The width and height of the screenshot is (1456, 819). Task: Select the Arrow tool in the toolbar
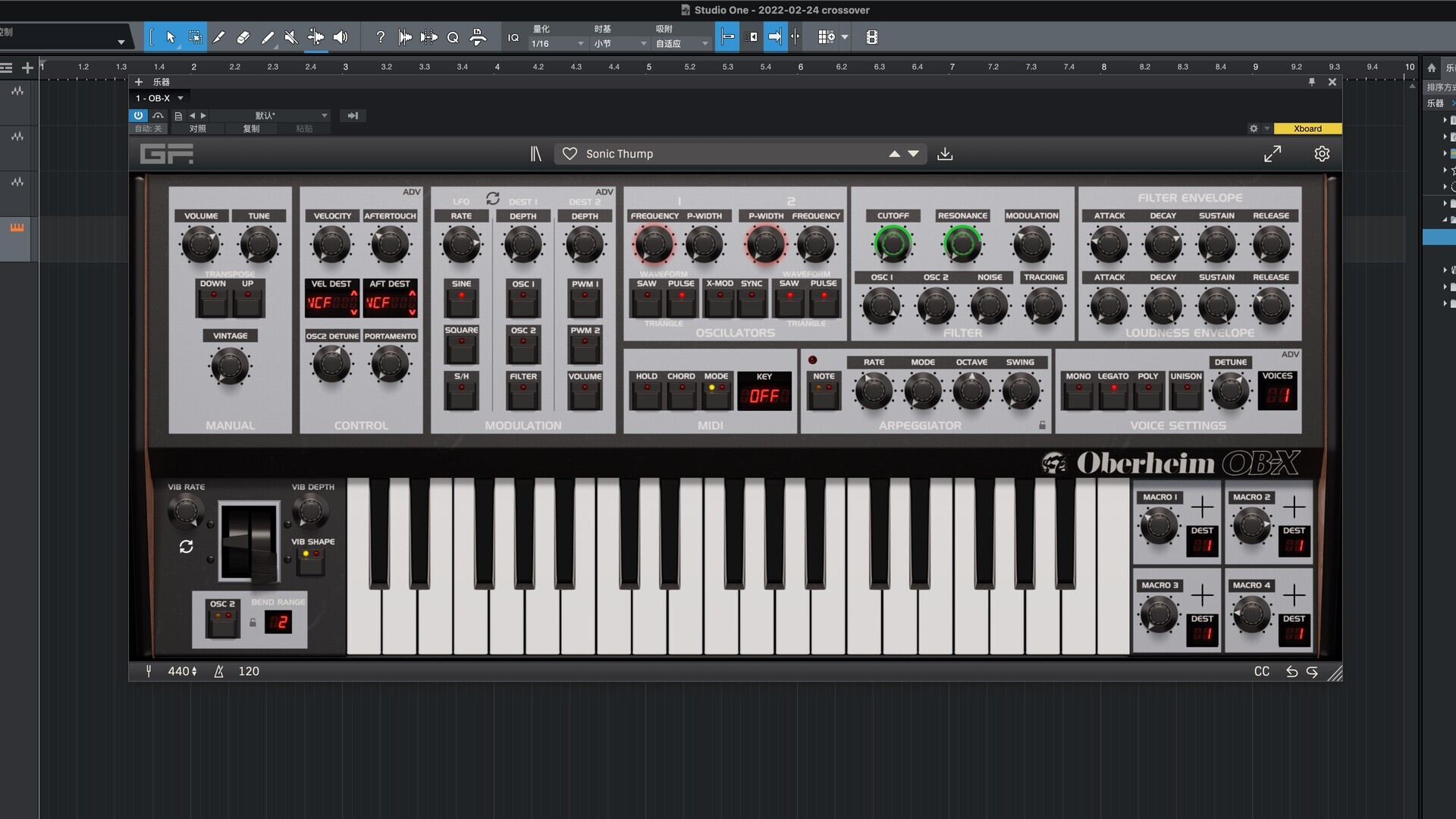[171, 37]
